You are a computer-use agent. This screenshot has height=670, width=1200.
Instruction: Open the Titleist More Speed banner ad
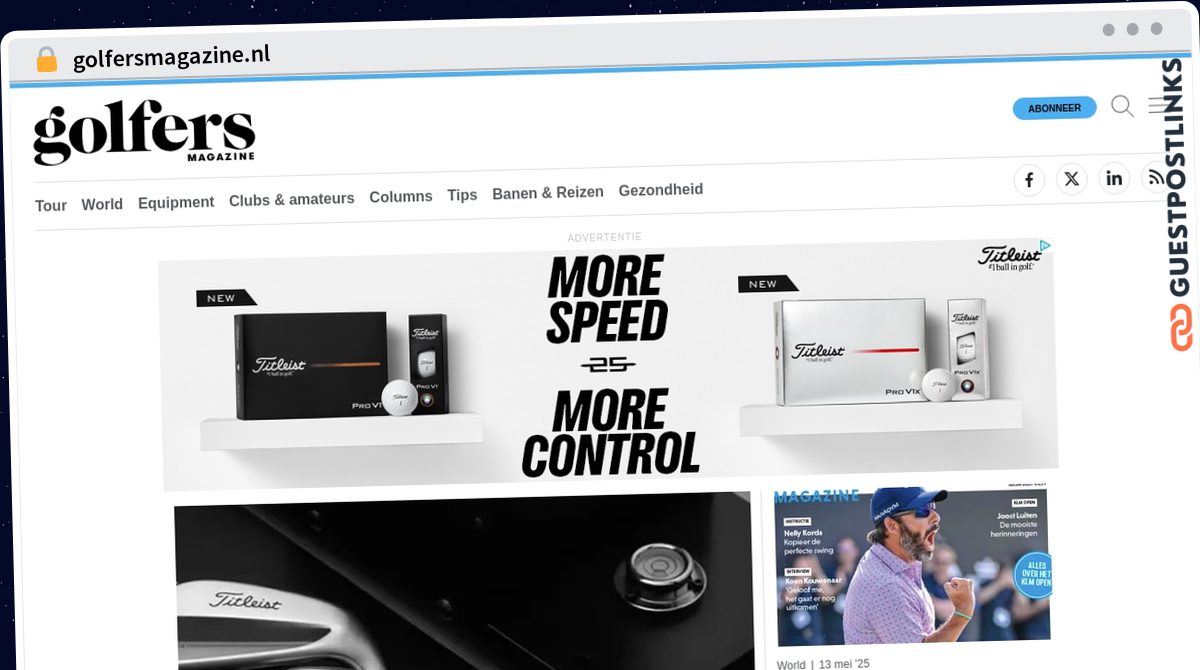[607, 364]
